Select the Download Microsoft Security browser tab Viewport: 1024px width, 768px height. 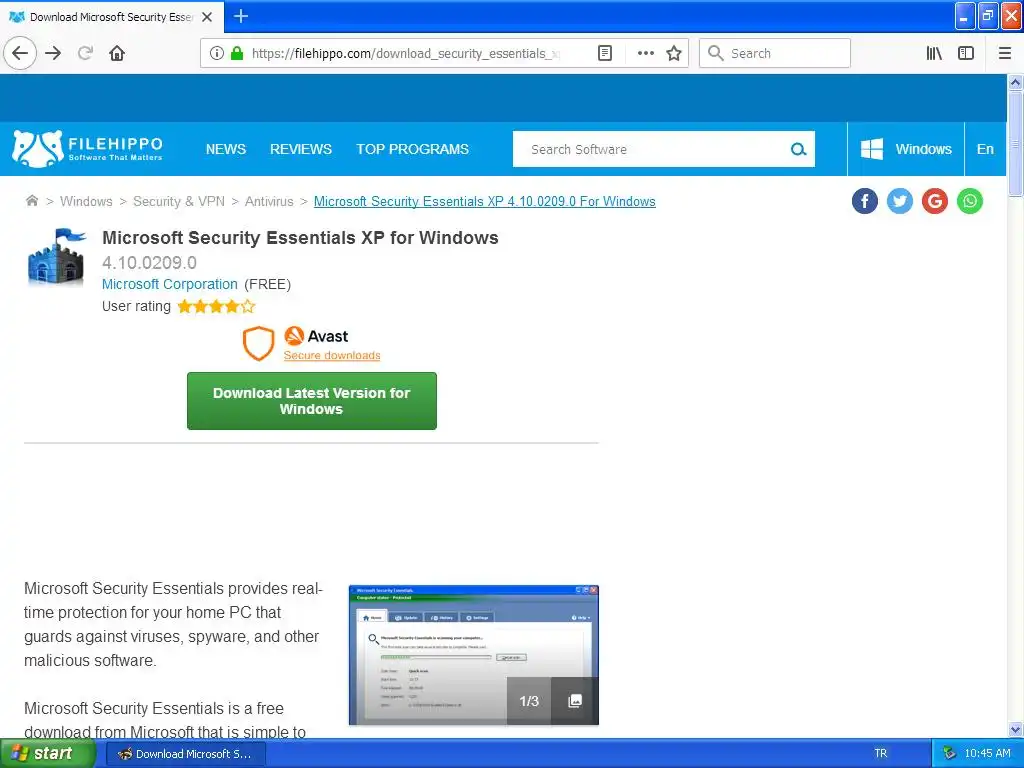tap(112, 17)
